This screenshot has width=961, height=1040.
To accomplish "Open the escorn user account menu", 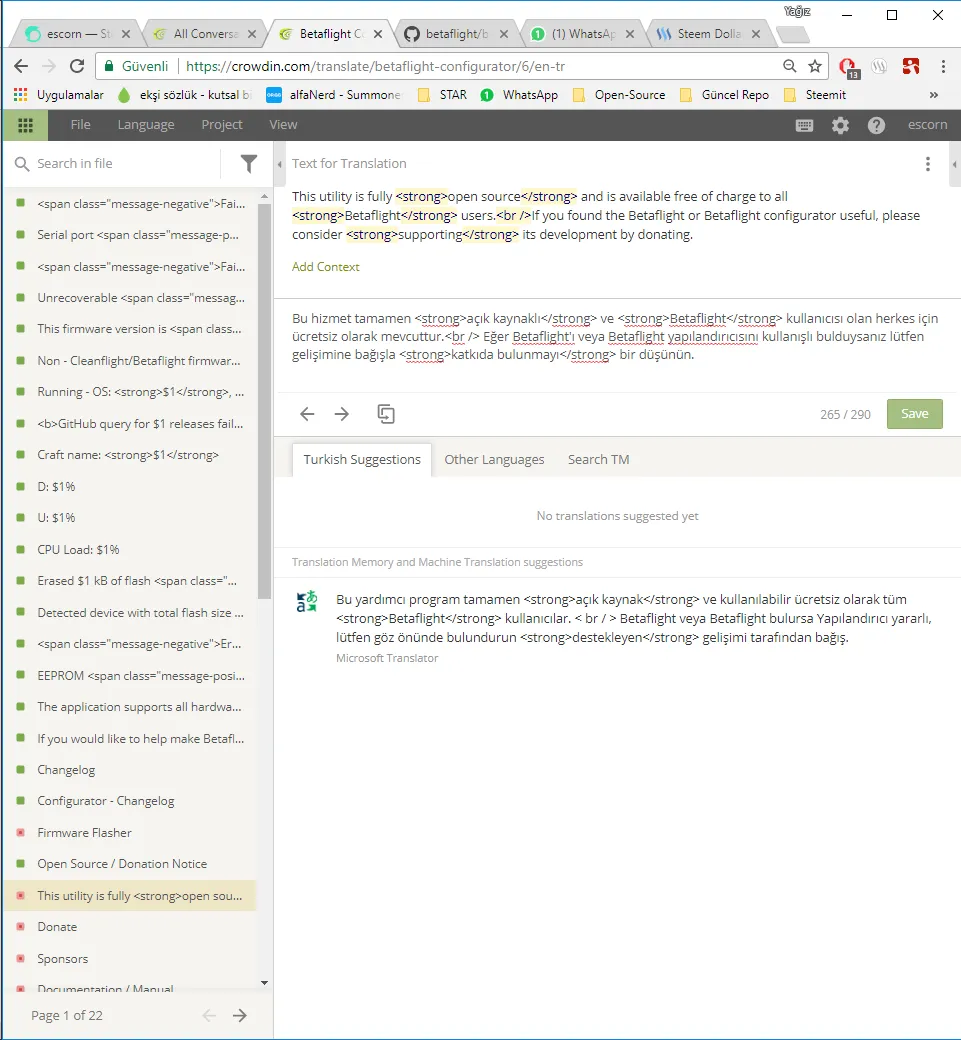I will pos(927,125).
